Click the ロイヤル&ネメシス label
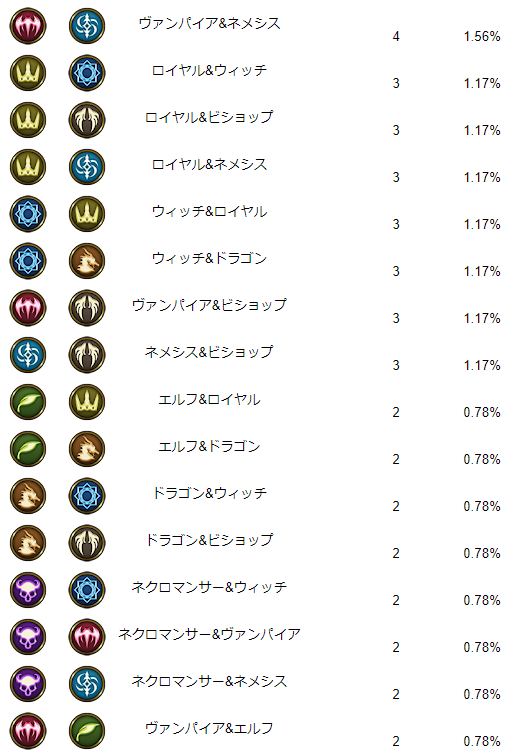 pyautogui.click(x=209, y=165)
